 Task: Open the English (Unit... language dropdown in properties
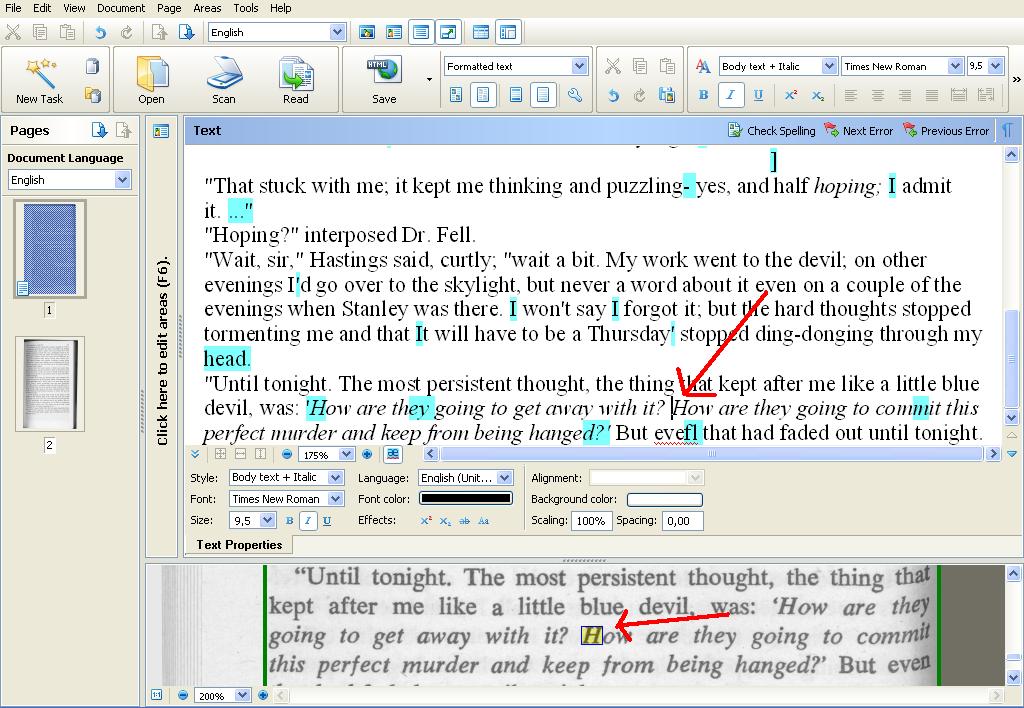[504, 477]
